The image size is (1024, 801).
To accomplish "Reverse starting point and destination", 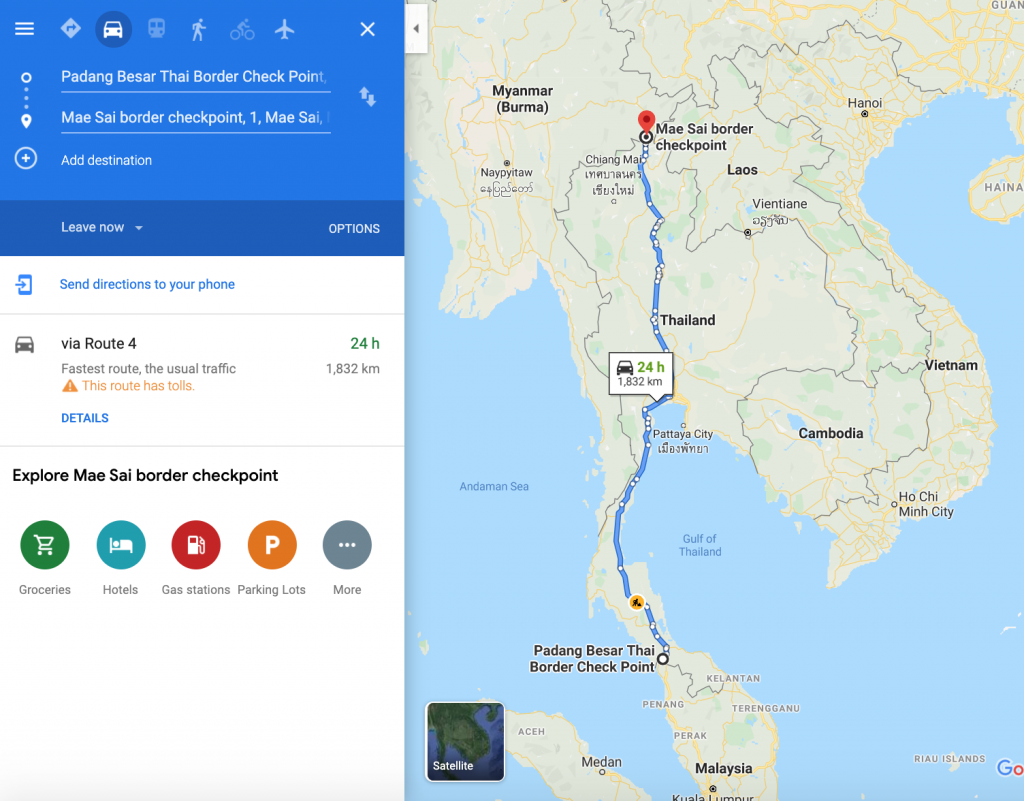I will [368, 97].
